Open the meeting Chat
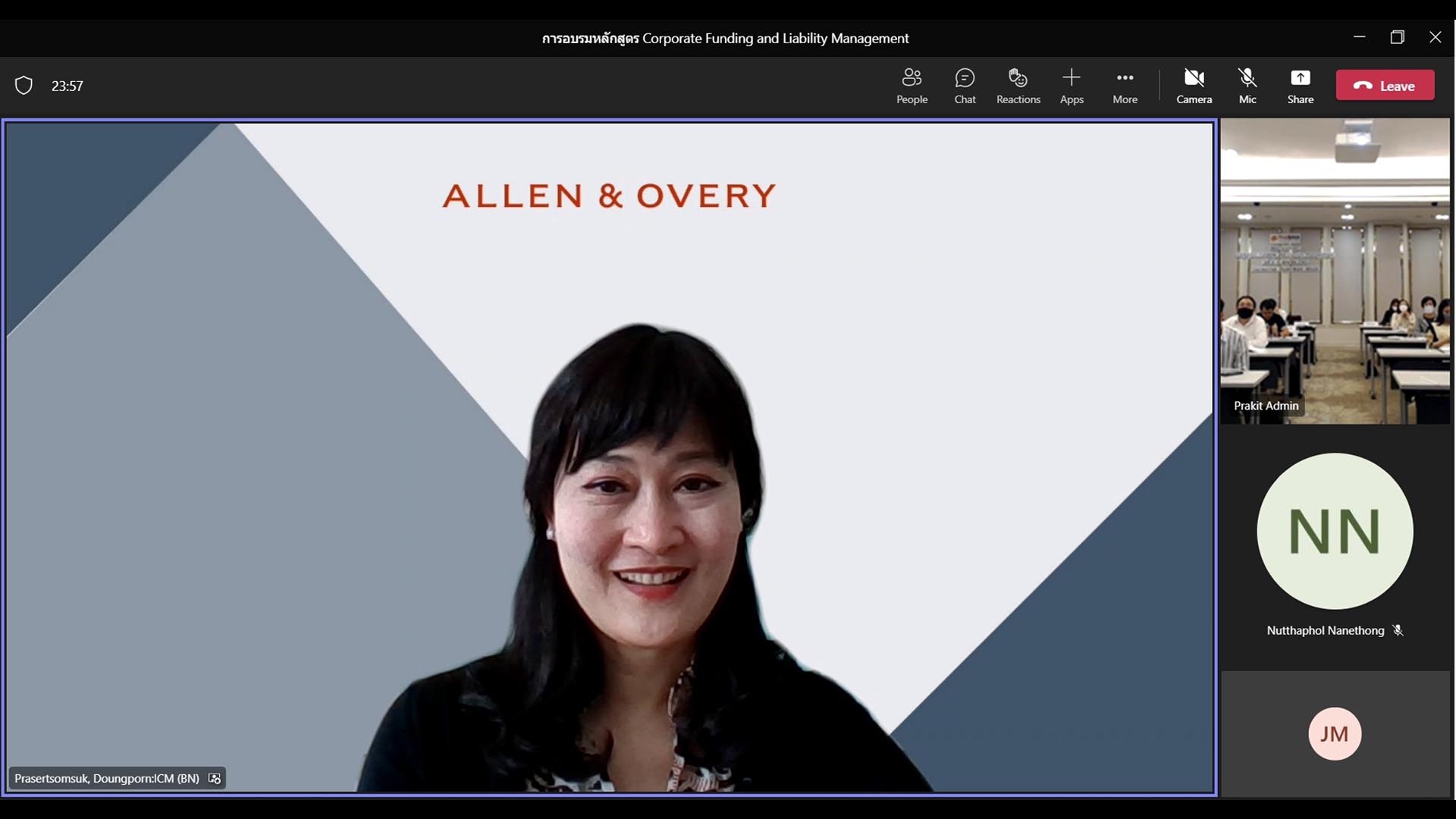 [965, 86]
